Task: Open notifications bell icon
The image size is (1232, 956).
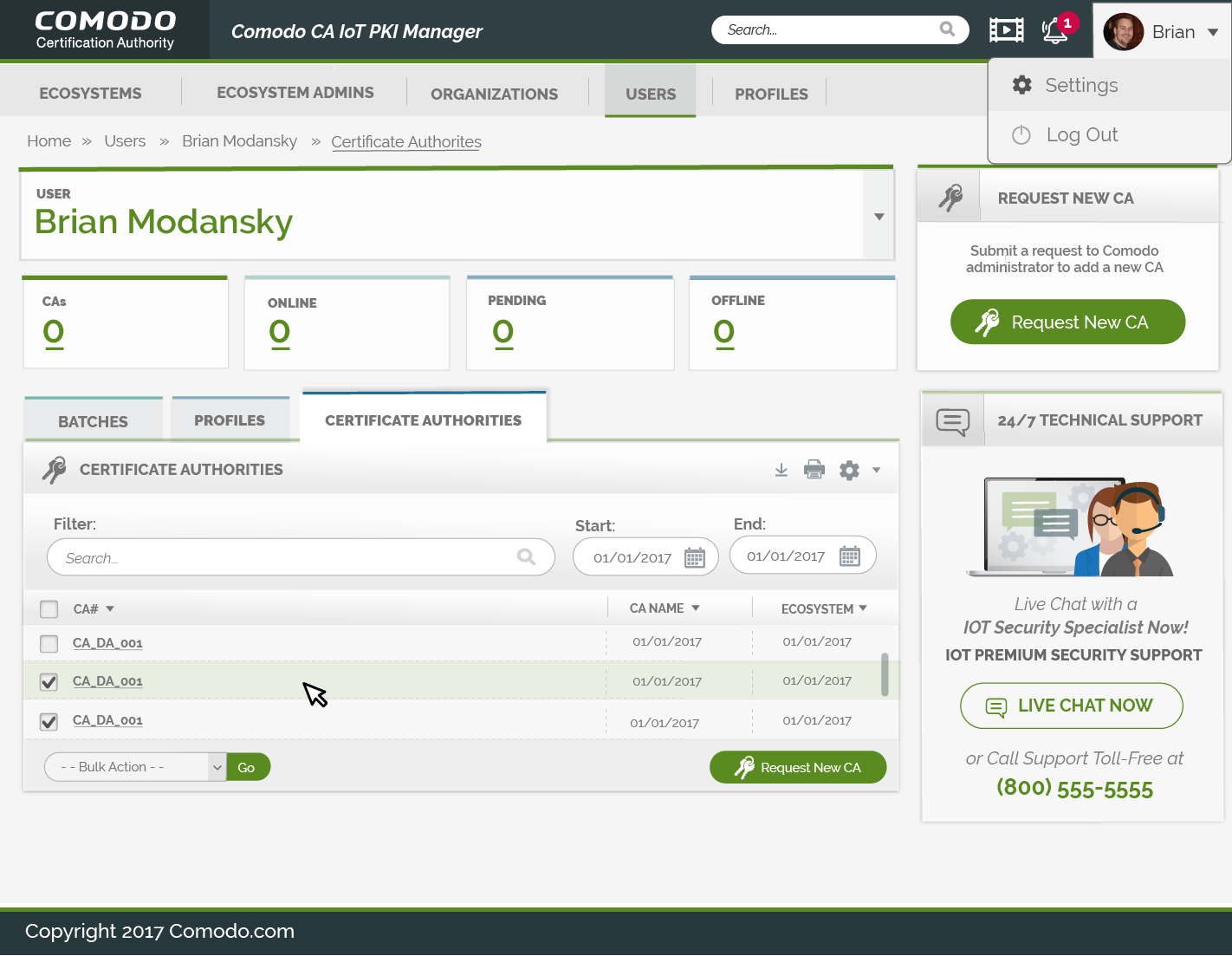Action: point(1054,30)
